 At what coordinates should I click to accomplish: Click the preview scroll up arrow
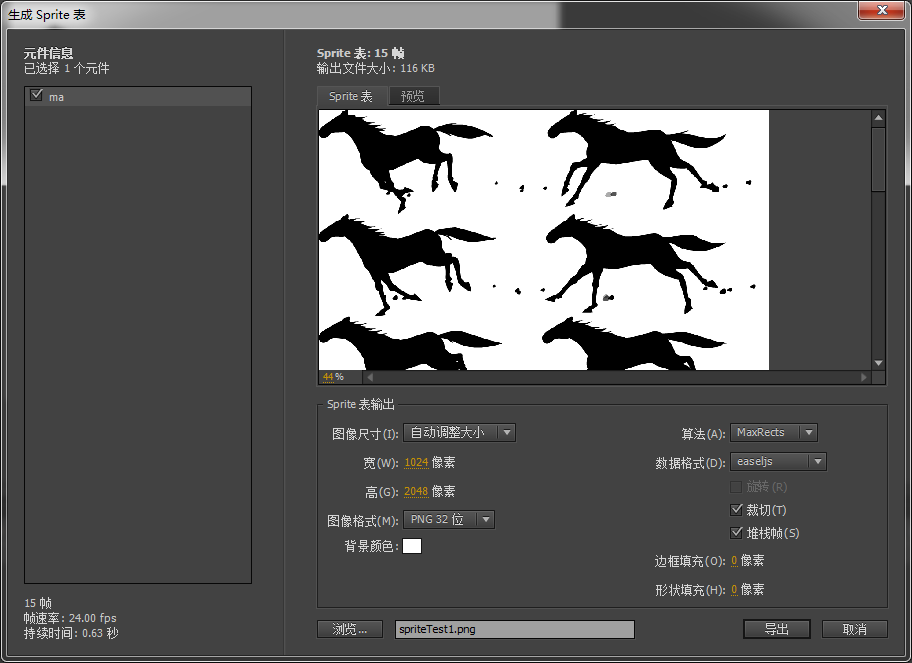point(878,117)
